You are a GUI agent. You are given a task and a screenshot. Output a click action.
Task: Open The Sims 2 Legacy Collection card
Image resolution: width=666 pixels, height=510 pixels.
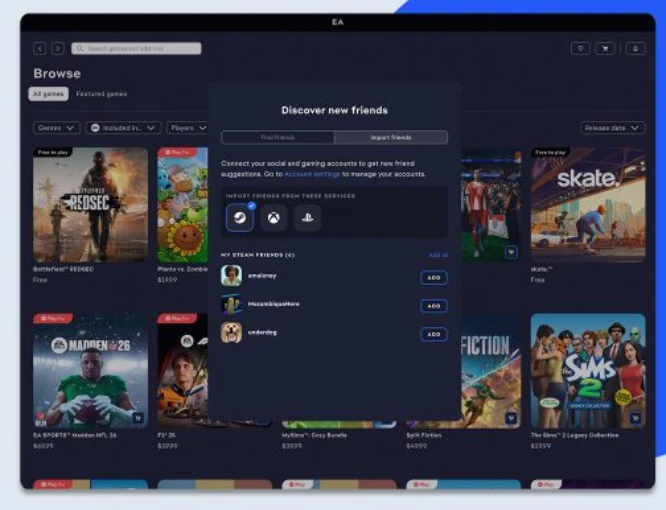coord(588,371)
